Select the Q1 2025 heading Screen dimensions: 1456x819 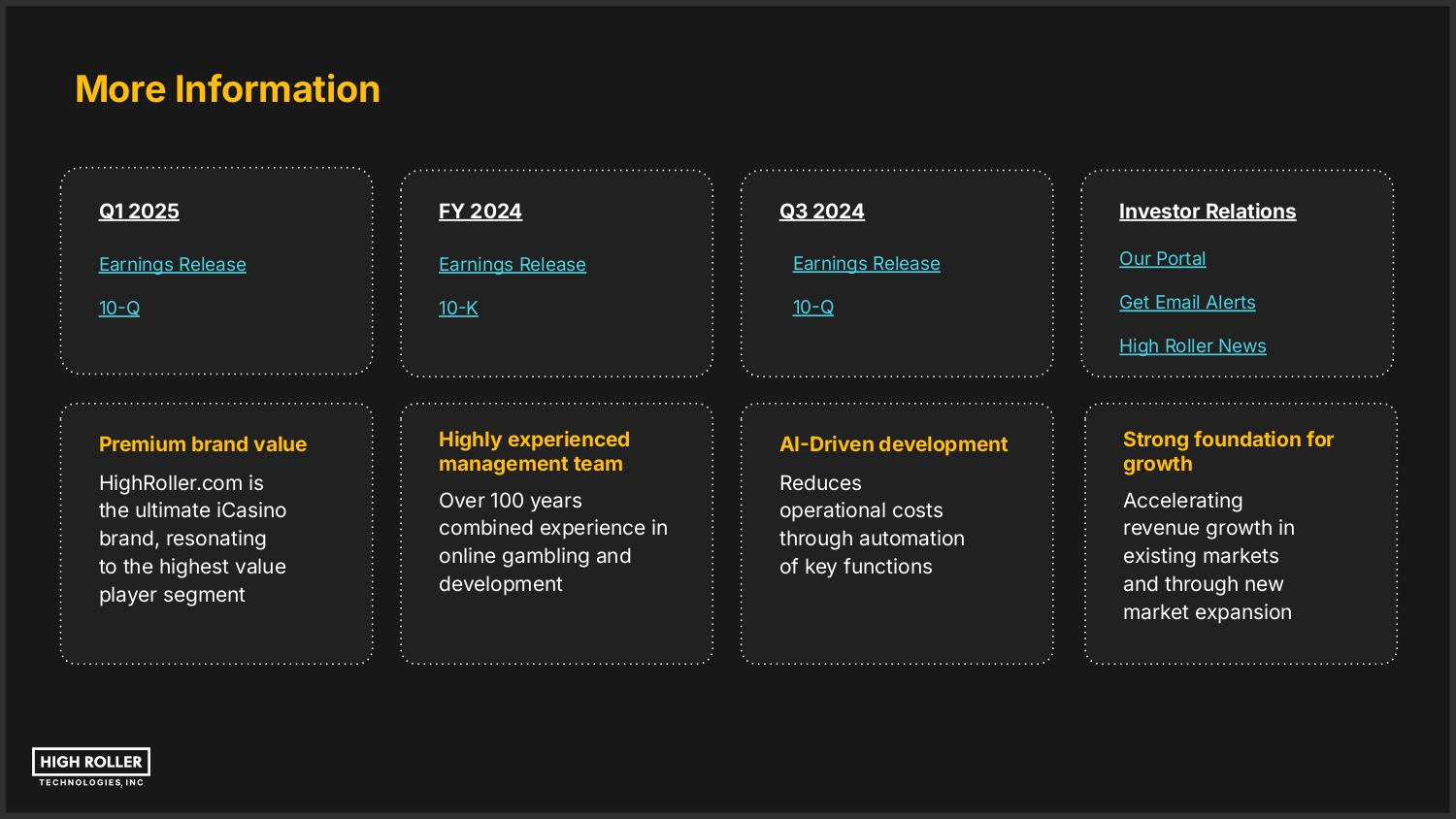point(139,212)
